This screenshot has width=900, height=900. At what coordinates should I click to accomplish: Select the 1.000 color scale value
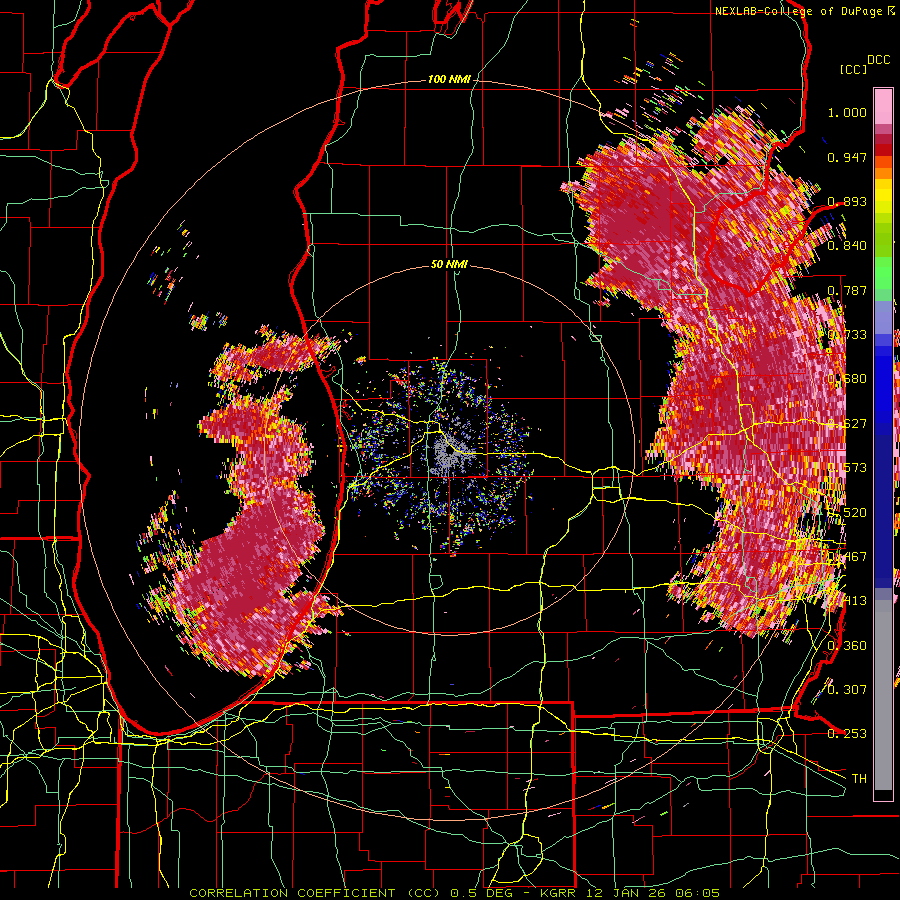[847, 112]
